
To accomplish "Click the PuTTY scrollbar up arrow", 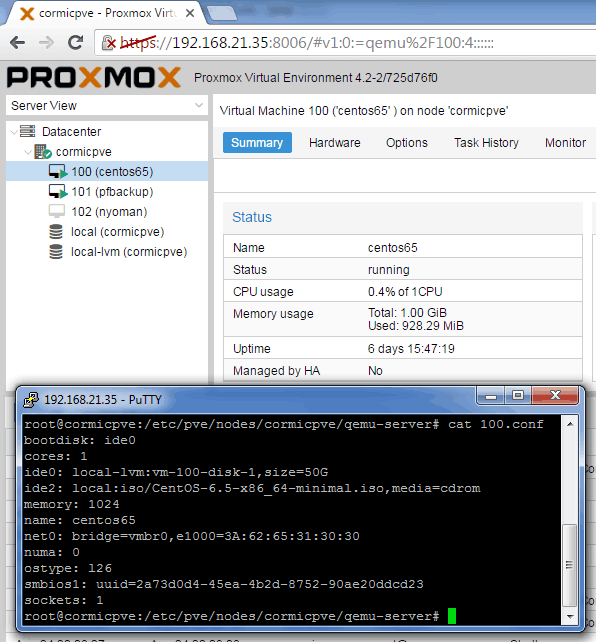I will point(569,424).
